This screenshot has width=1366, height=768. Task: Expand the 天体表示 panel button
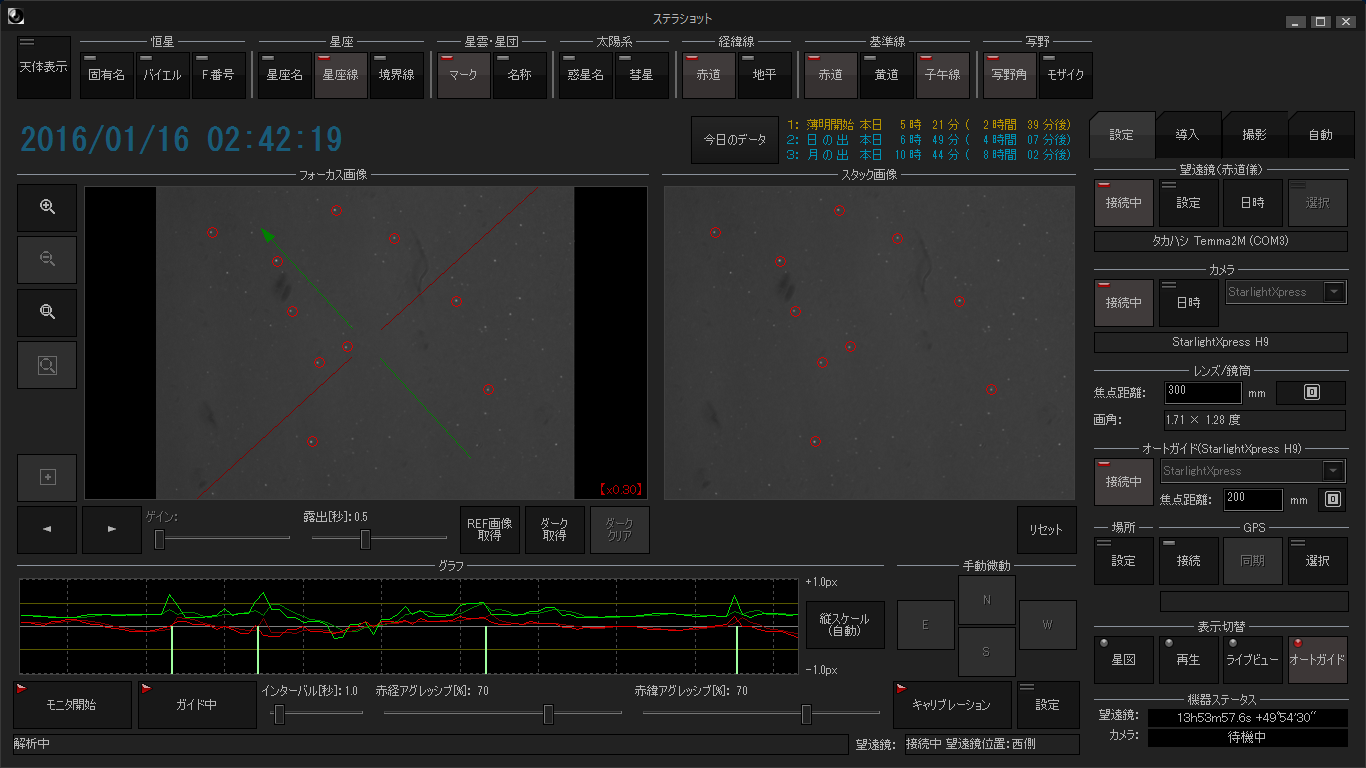tap(44, 67)
